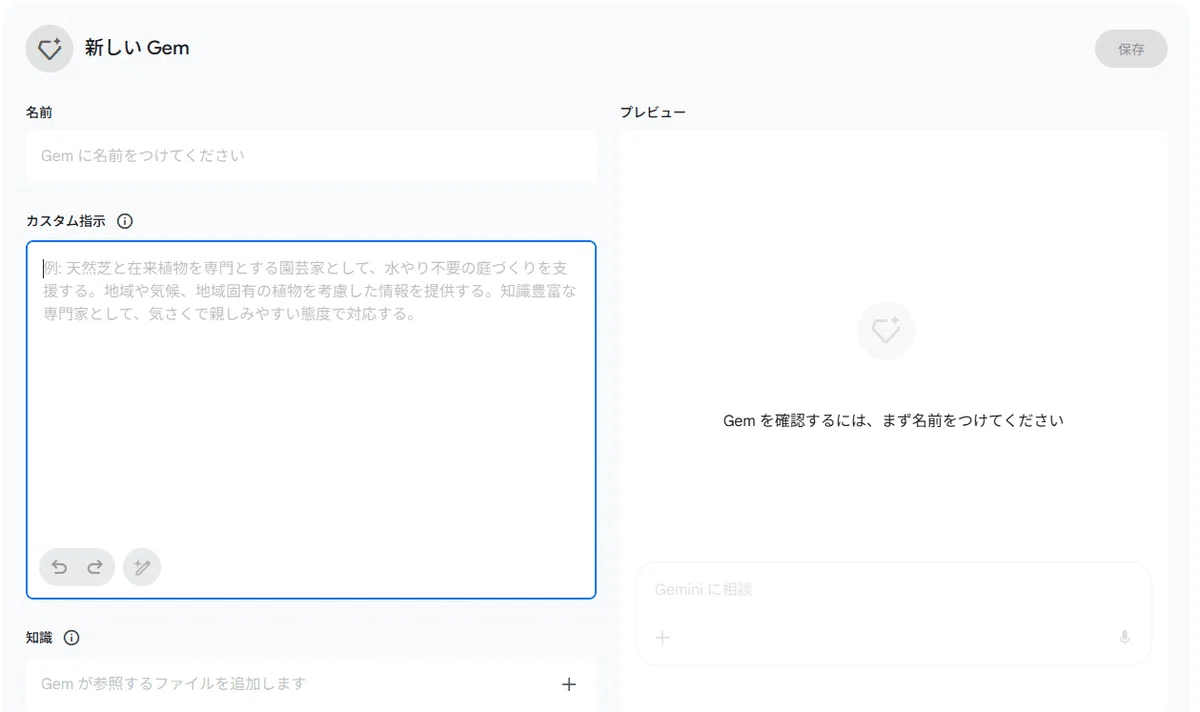
Task: Click inside the カスタム指示 instructions text area
Action: [311, 420]
